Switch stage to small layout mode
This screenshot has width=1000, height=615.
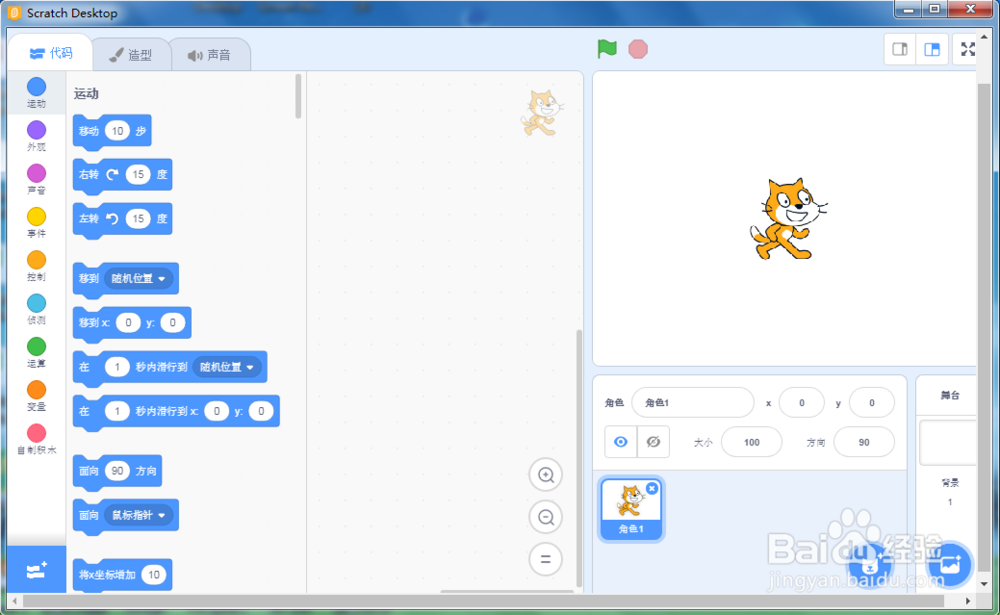pos(898,48)
